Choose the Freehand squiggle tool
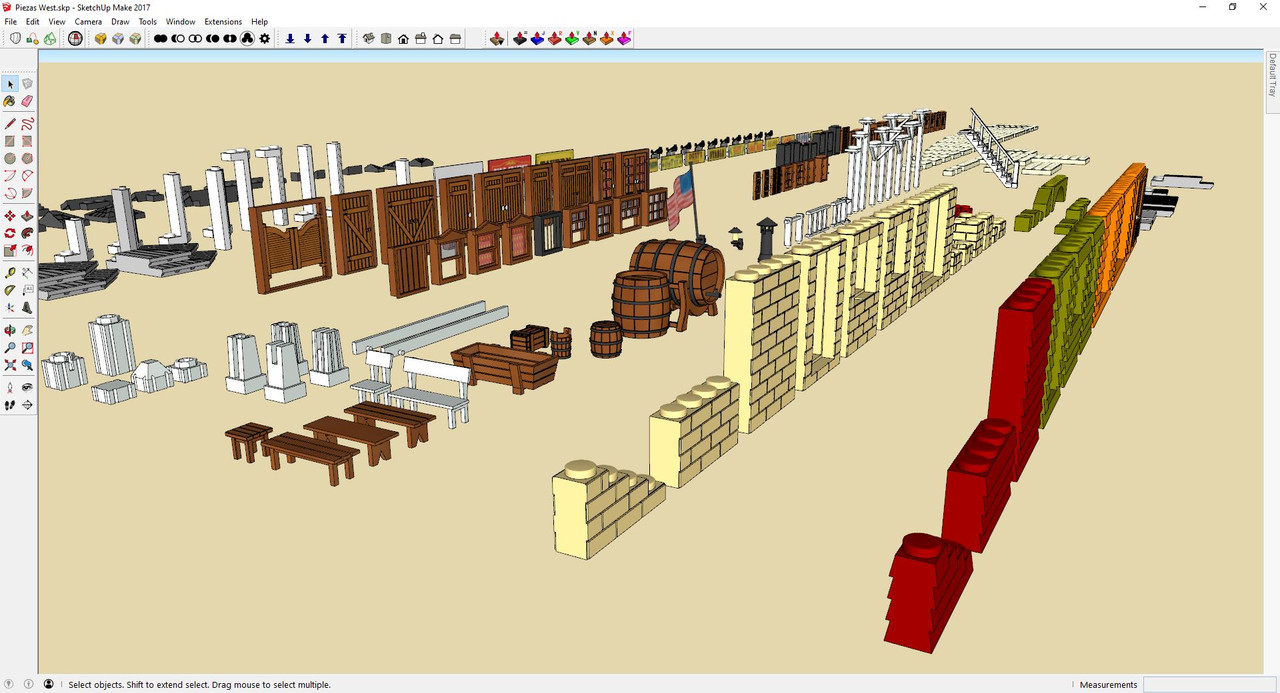Image resolution: width=1280 pixels, height=693 pixels. pyautogui.click(x=27, y=124)
